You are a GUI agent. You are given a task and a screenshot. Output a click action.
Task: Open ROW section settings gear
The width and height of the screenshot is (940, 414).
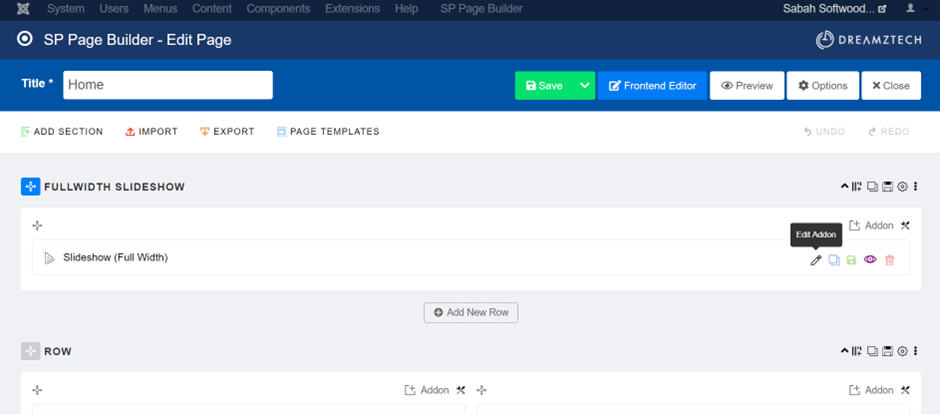pyautogui.click(x=902, y=351)
